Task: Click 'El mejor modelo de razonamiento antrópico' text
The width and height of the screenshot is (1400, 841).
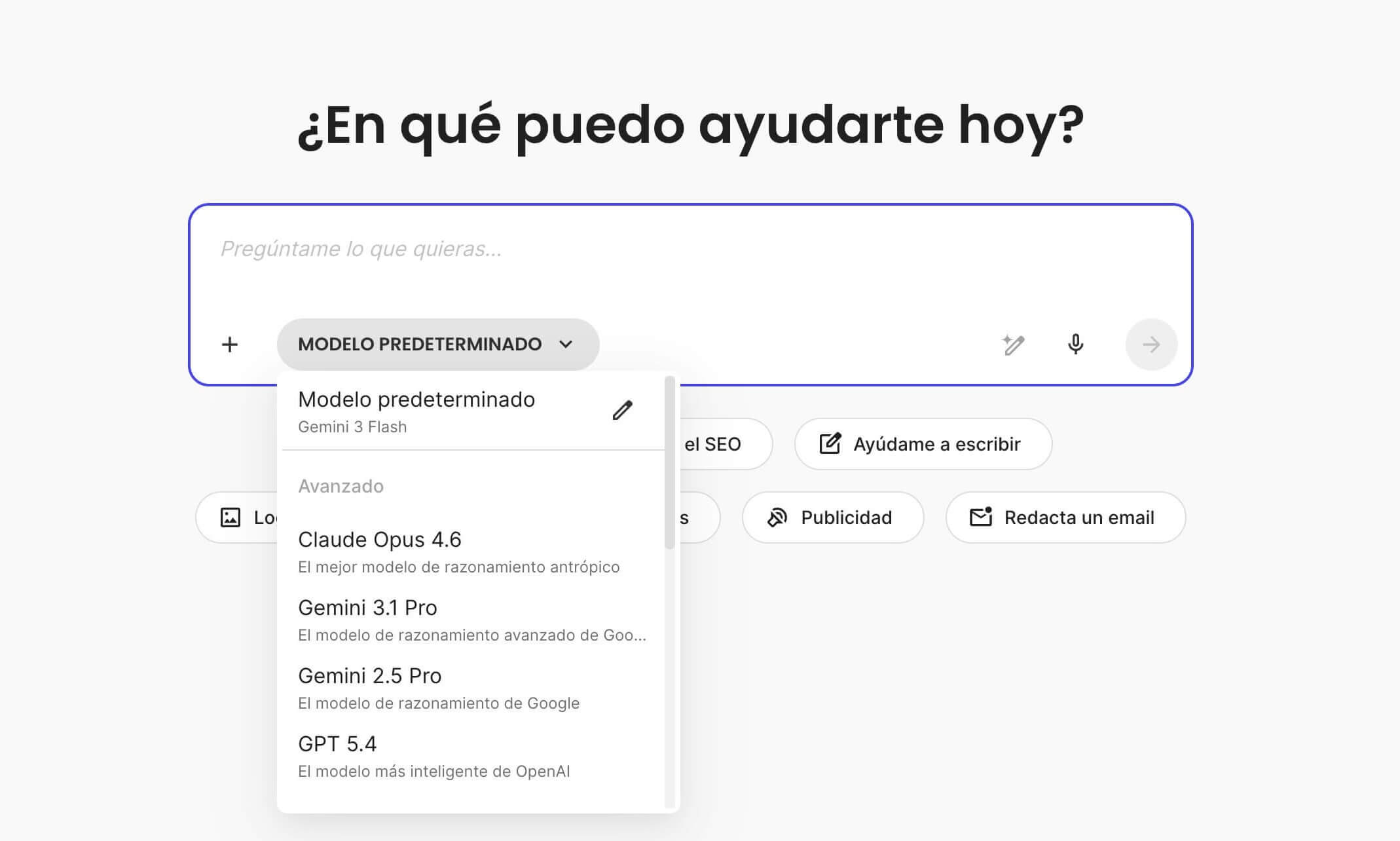Action: tap(458, 567)
